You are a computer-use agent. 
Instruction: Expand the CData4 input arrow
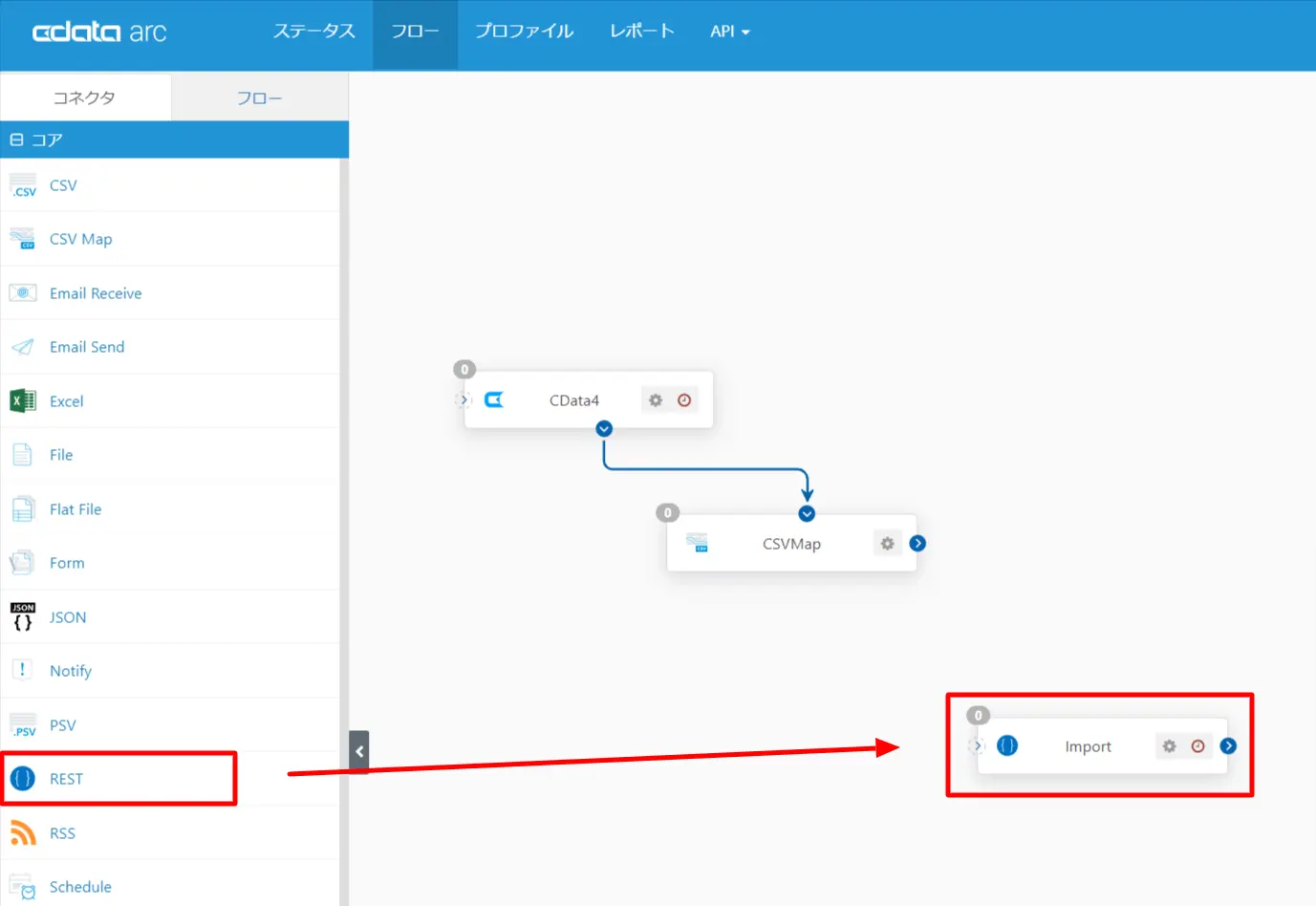pyautogui.click(x=464, y=400)
